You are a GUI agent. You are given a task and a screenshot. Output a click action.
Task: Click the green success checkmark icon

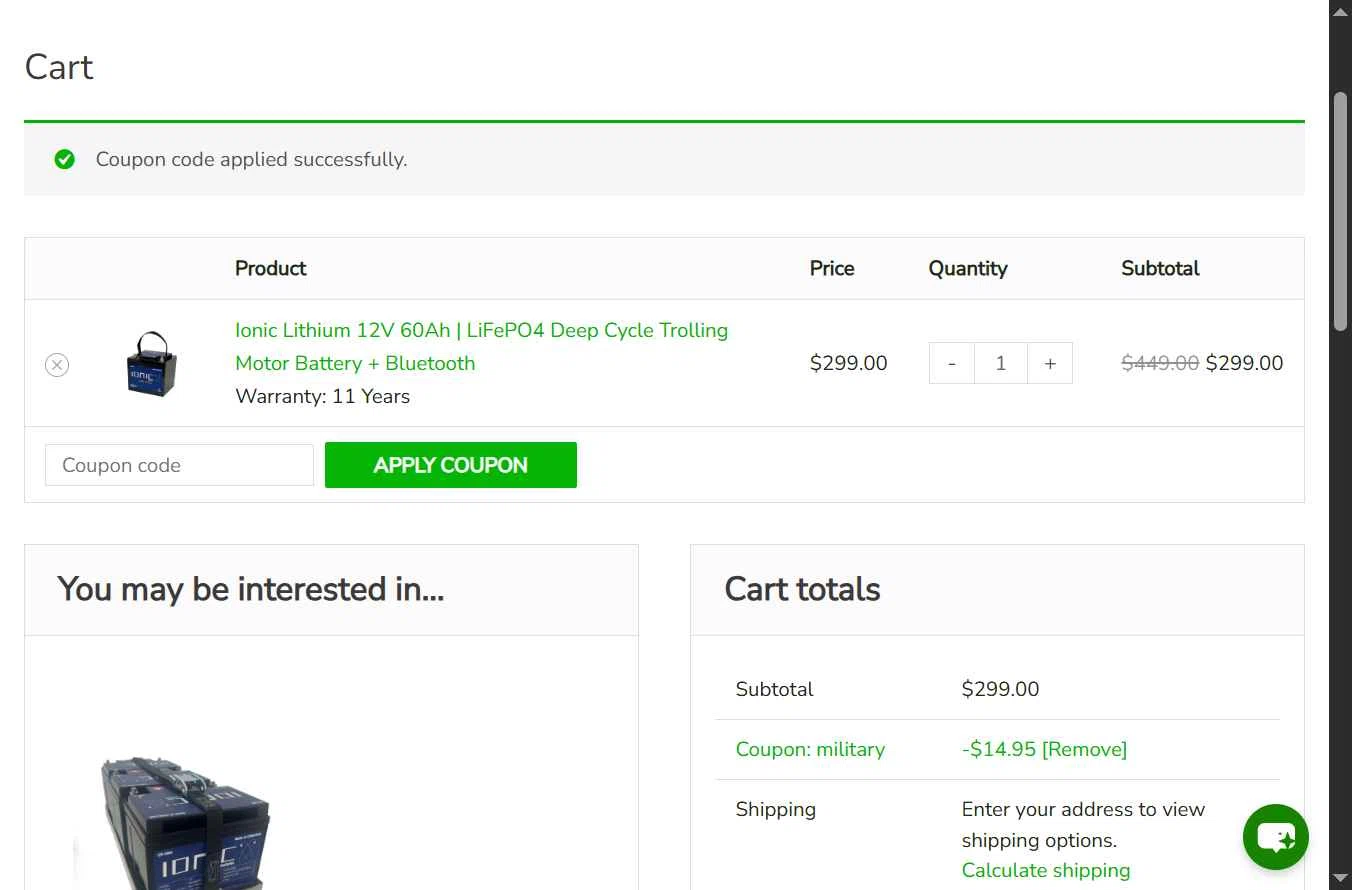[65, 159]
